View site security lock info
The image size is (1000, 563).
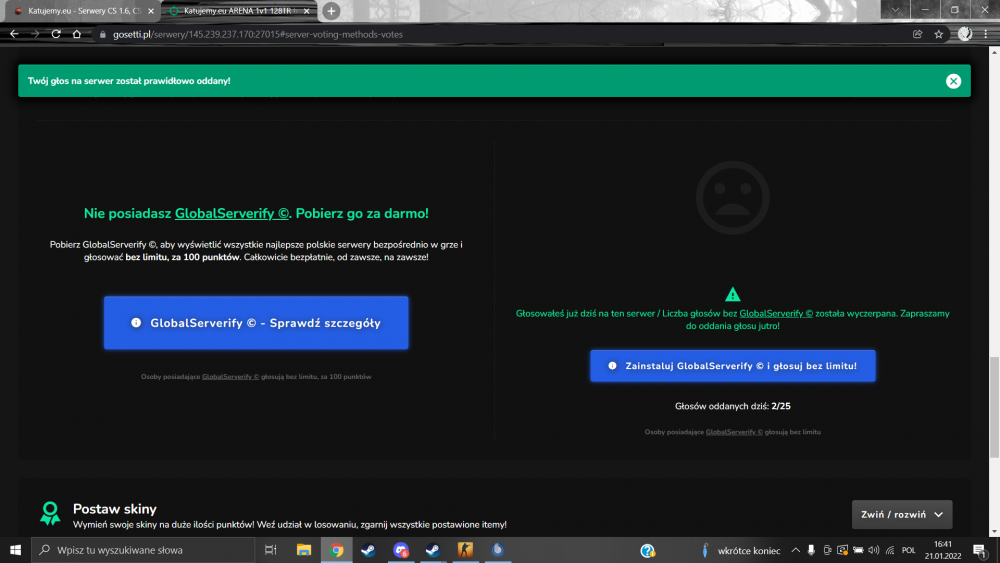[102, 34]
